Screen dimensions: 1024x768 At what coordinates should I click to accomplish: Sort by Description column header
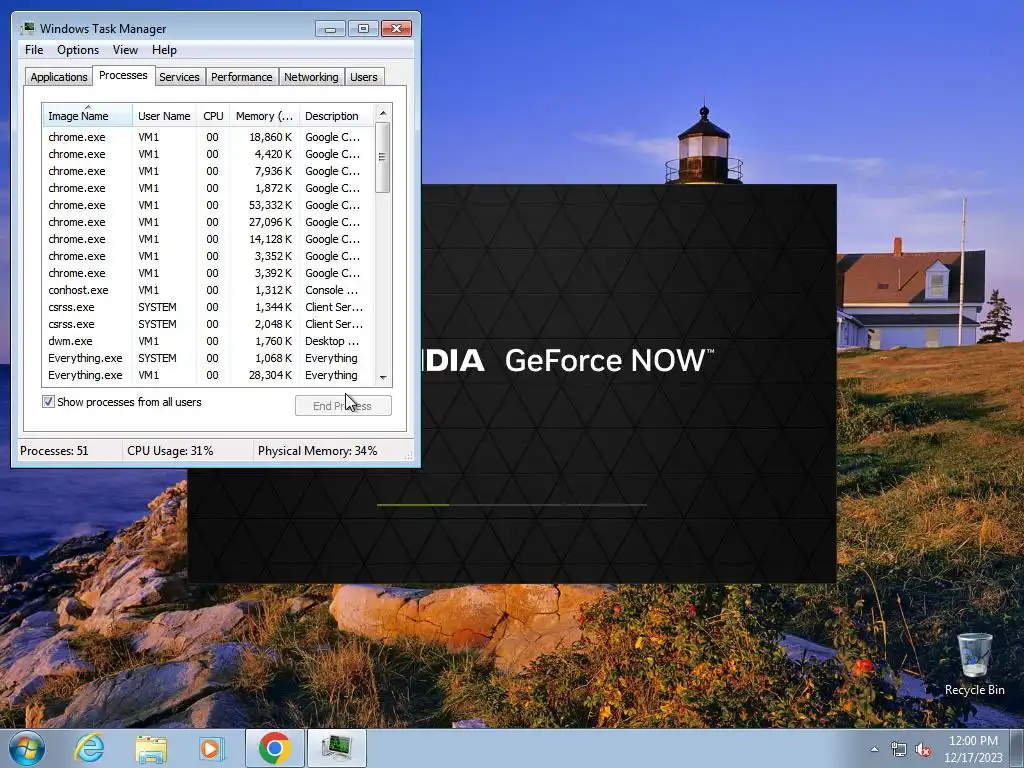point(336,116)
